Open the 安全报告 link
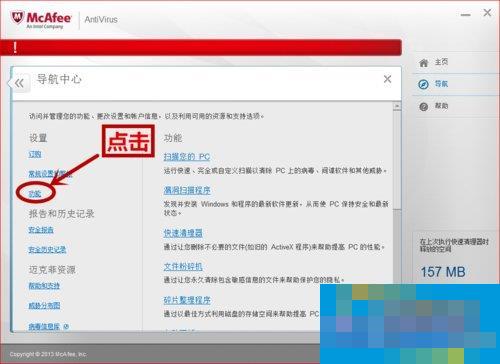Image resolution: width=500 pixels, height=364 pixels. (41, 230)
